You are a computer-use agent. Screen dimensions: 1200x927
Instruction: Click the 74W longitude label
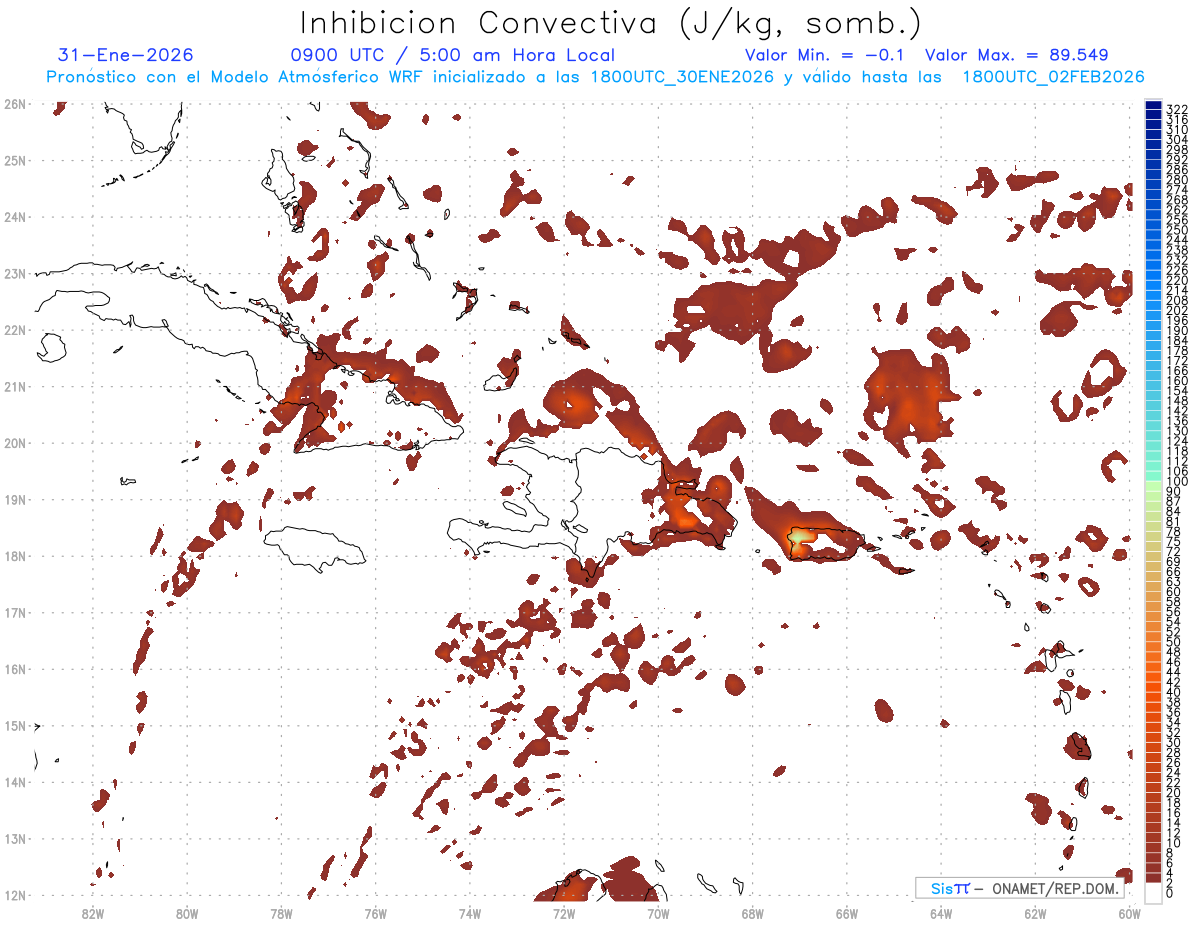coord(470,913)
